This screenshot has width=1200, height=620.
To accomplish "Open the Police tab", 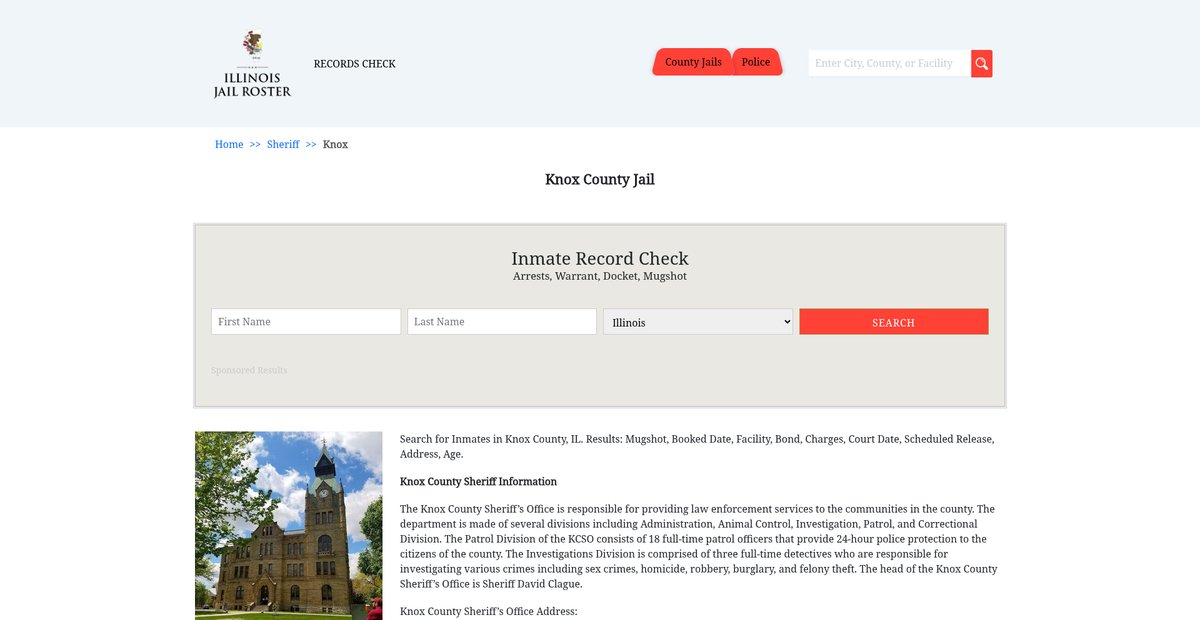I will pos(756,62).
